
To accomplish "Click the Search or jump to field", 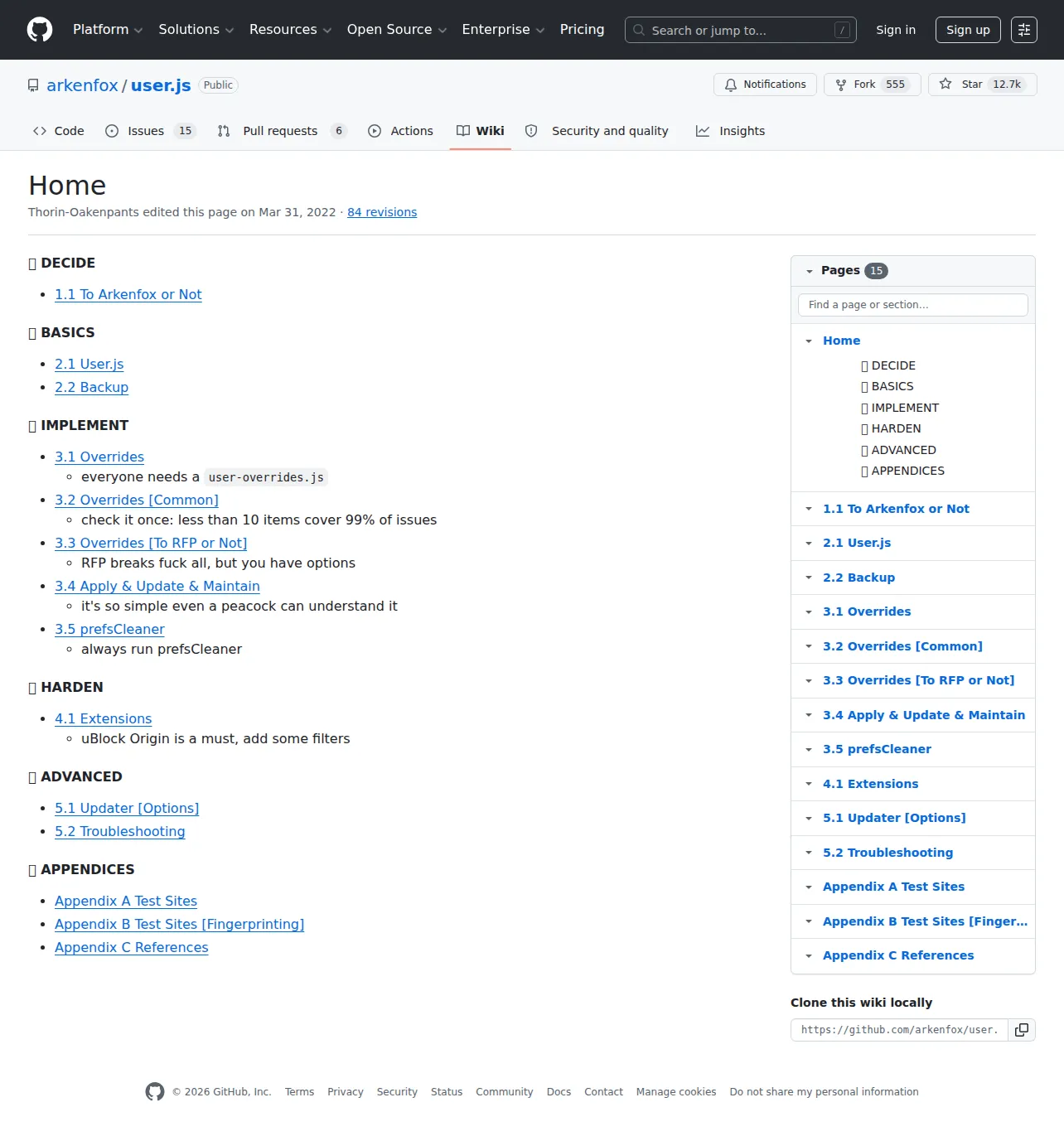I will (x=740, y=30).
